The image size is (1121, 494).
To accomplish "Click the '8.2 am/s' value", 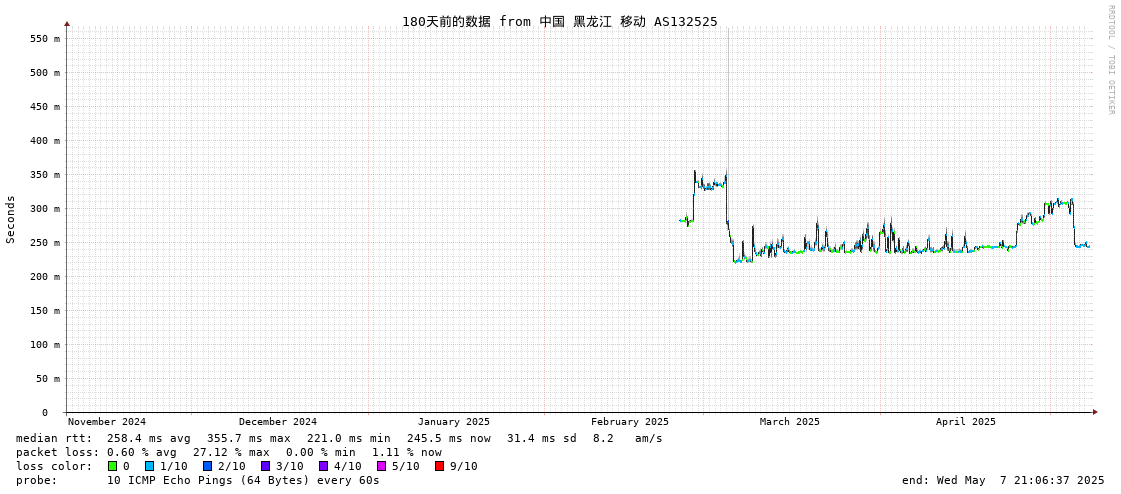I will (628, 438).
